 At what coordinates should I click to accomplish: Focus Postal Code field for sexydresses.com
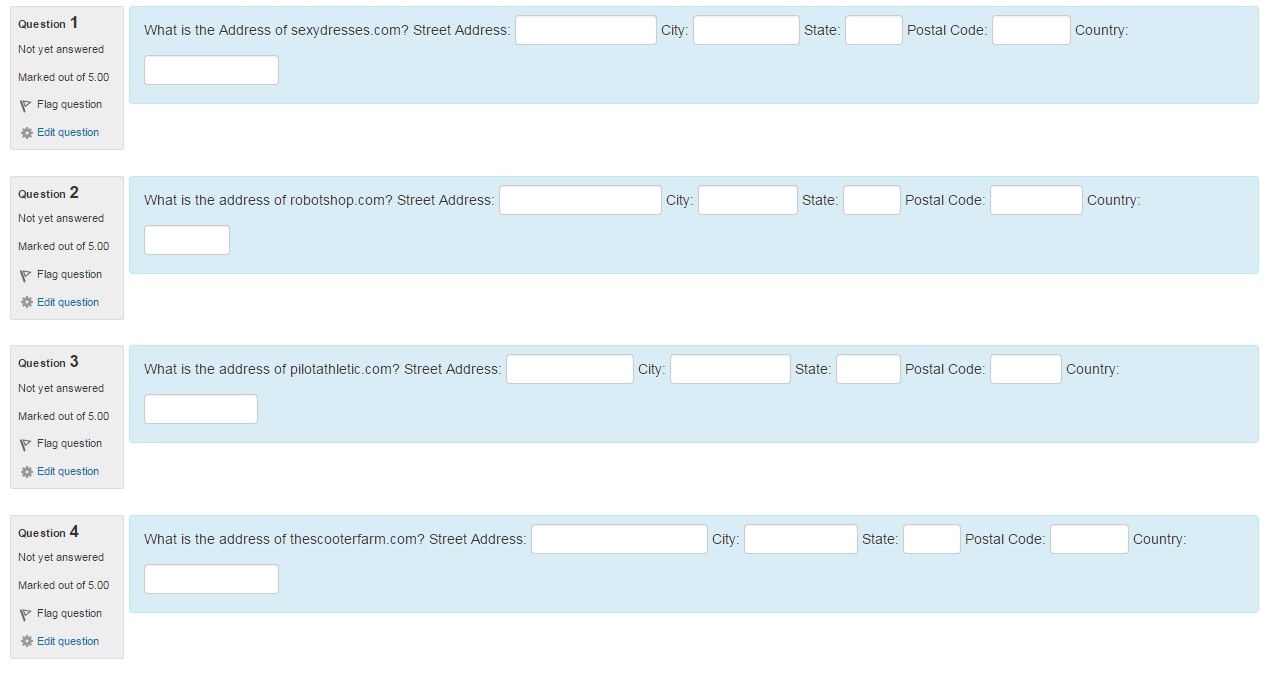pyautogui.click(x=1031, y=30)
